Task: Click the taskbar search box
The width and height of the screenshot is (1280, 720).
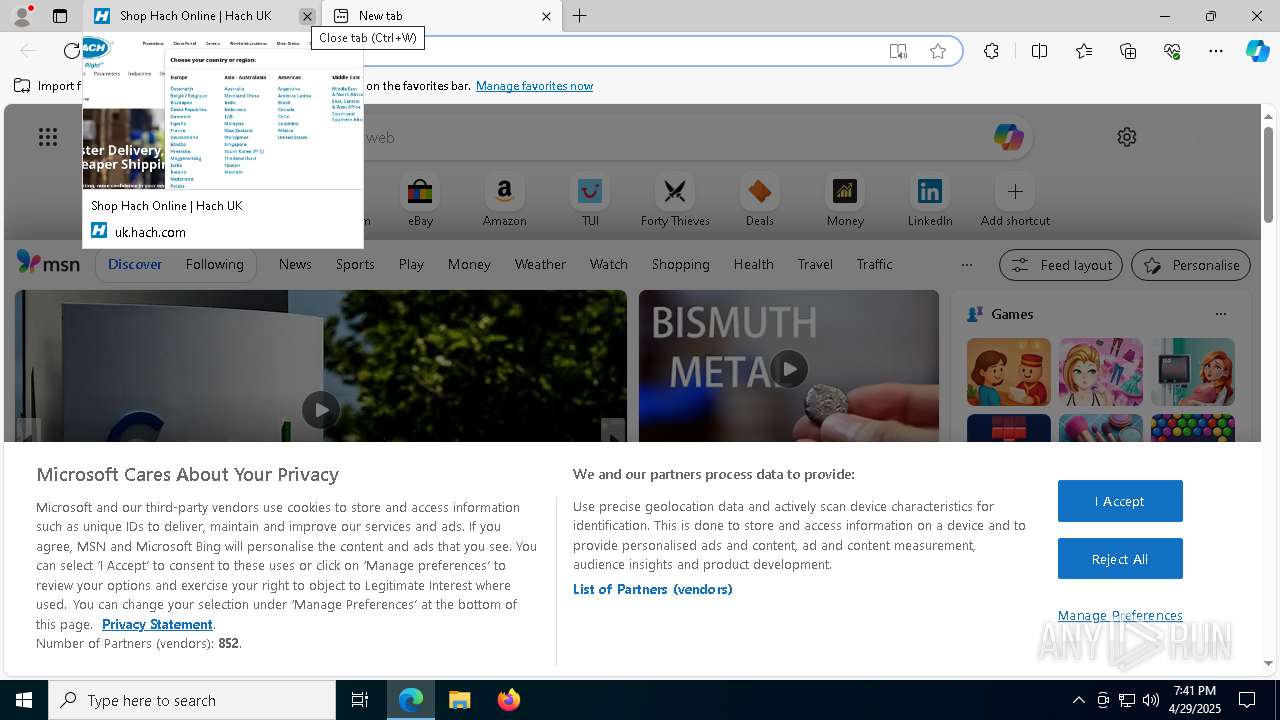Action: [192, 700]
